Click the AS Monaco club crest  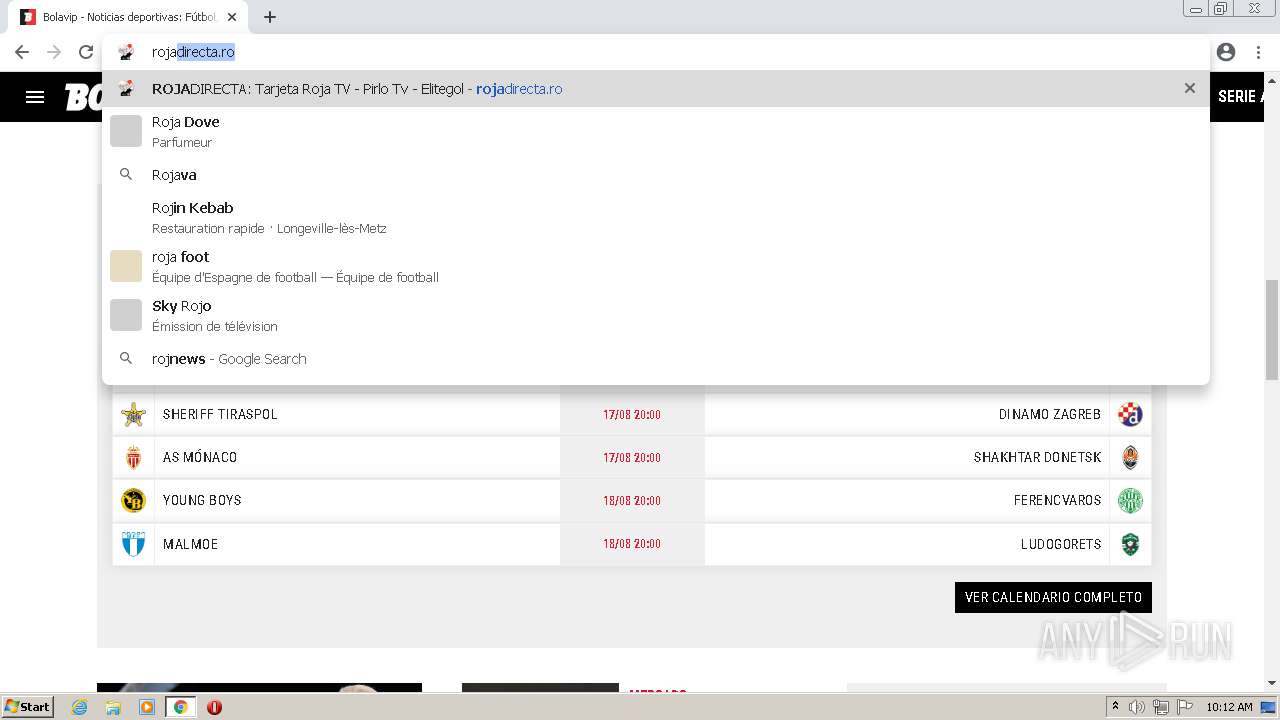click(x=133, y=457)
